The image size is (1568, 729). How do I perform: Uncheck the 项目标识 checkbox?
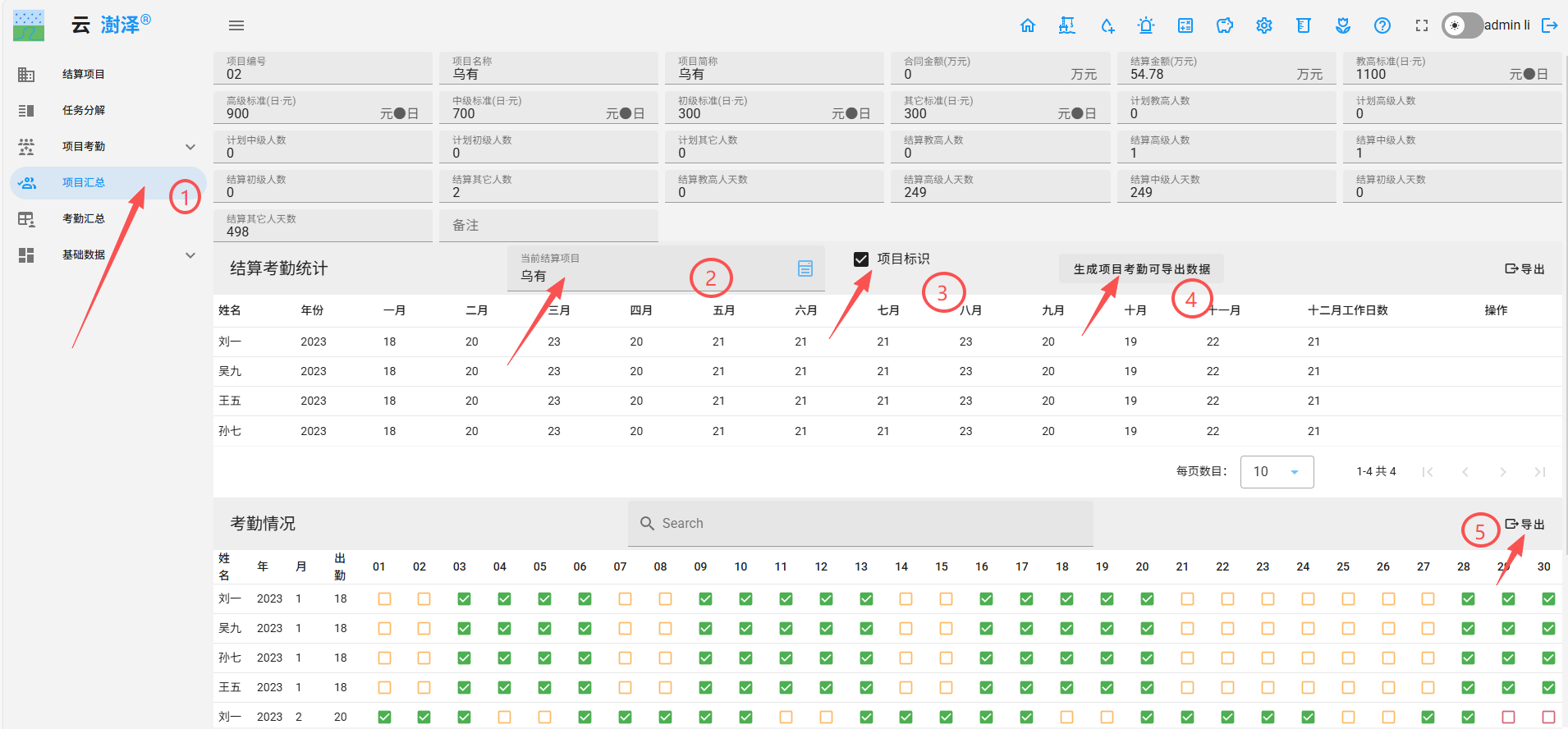861,259
